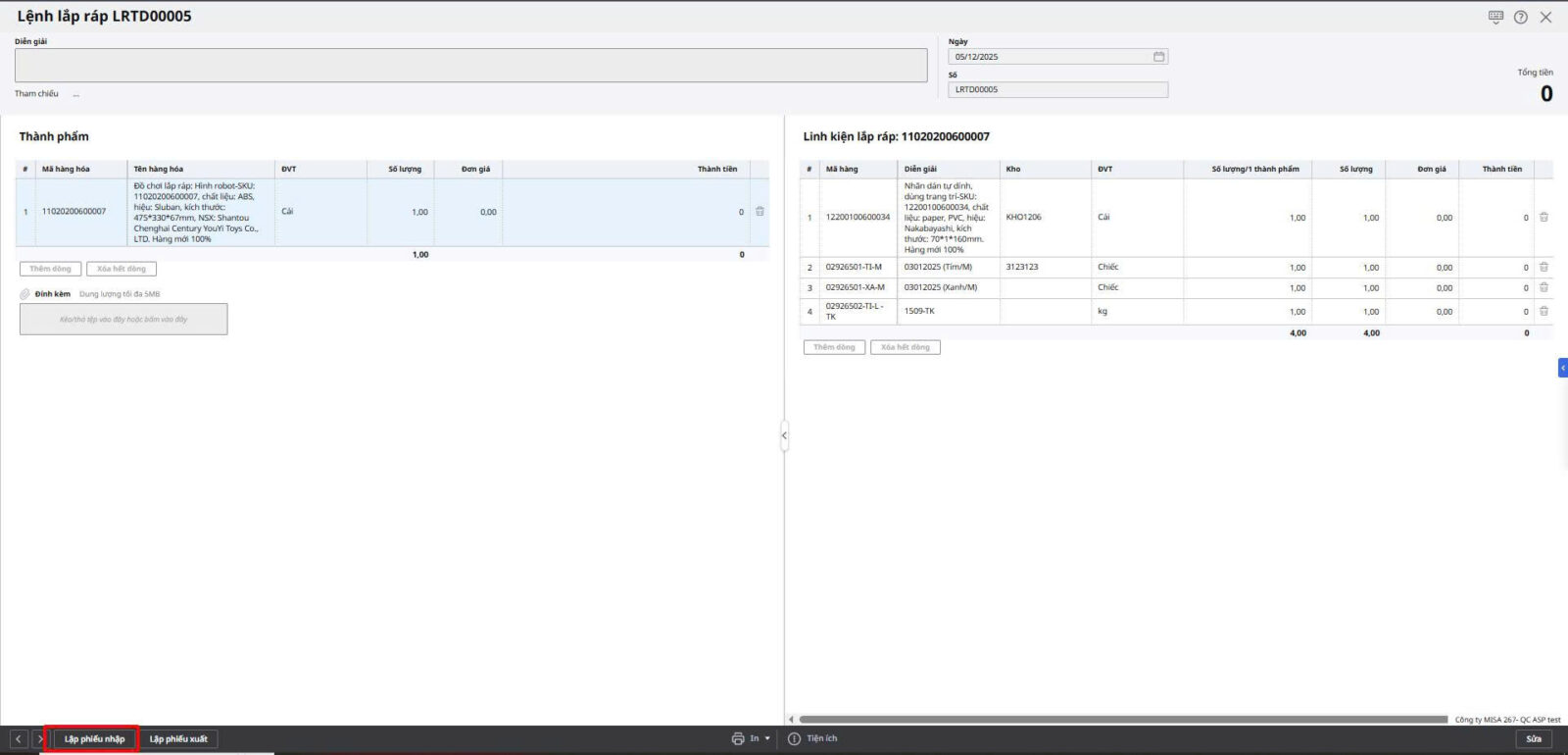This screenshot has height=755, width=1568.
Task: Click the help question mark icon
Action: pyautogui.click(x=1520, y=17)
